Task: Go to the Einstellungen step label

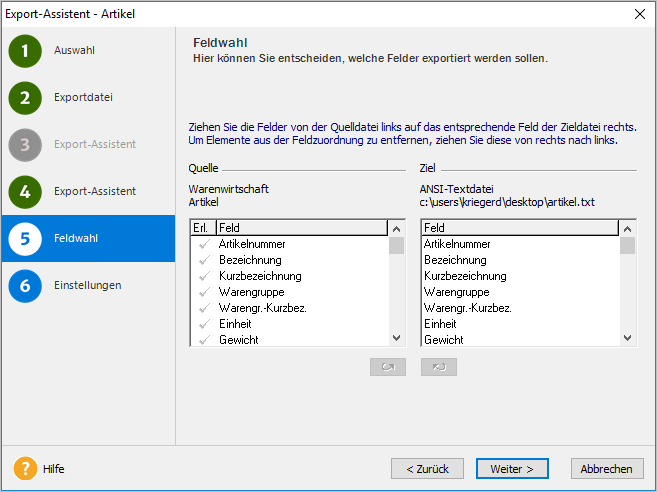Action: (x=88, y=285)
